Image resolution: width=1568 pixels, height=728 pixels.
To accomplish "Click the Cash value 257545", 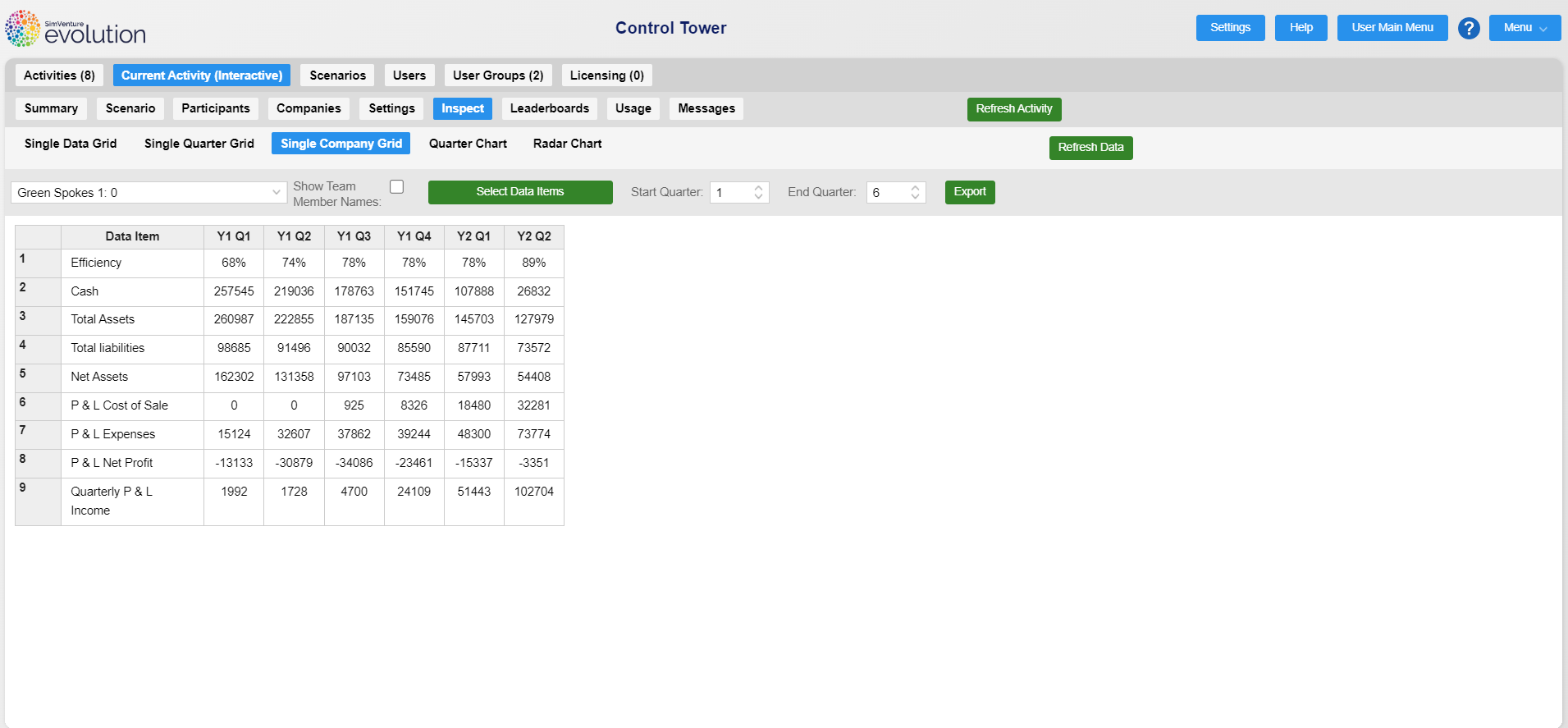I will 234,291.
